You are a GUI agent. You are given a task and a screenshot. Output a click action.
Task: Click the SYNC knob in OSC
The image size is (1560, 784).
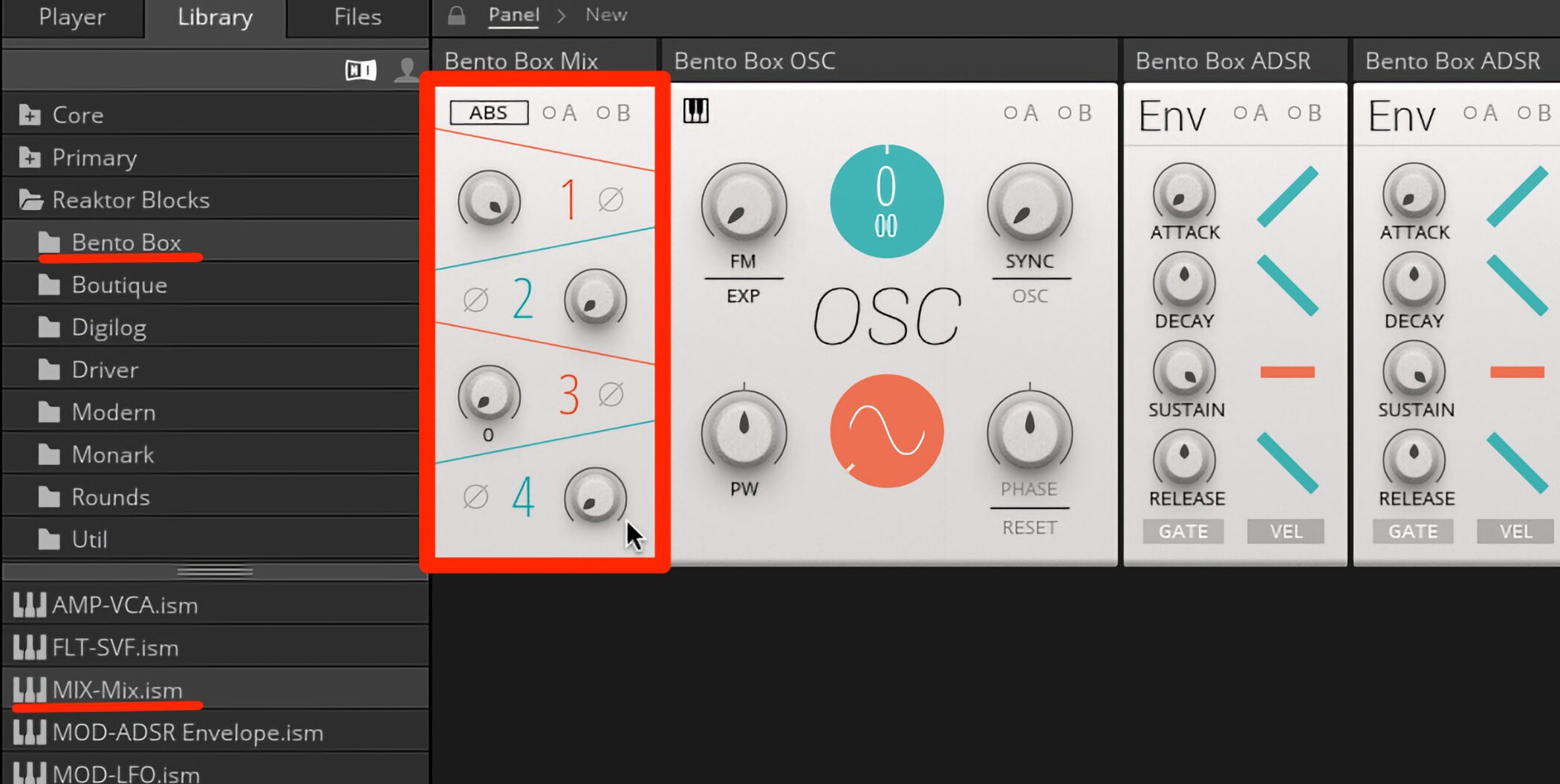tap(1030, 206)
